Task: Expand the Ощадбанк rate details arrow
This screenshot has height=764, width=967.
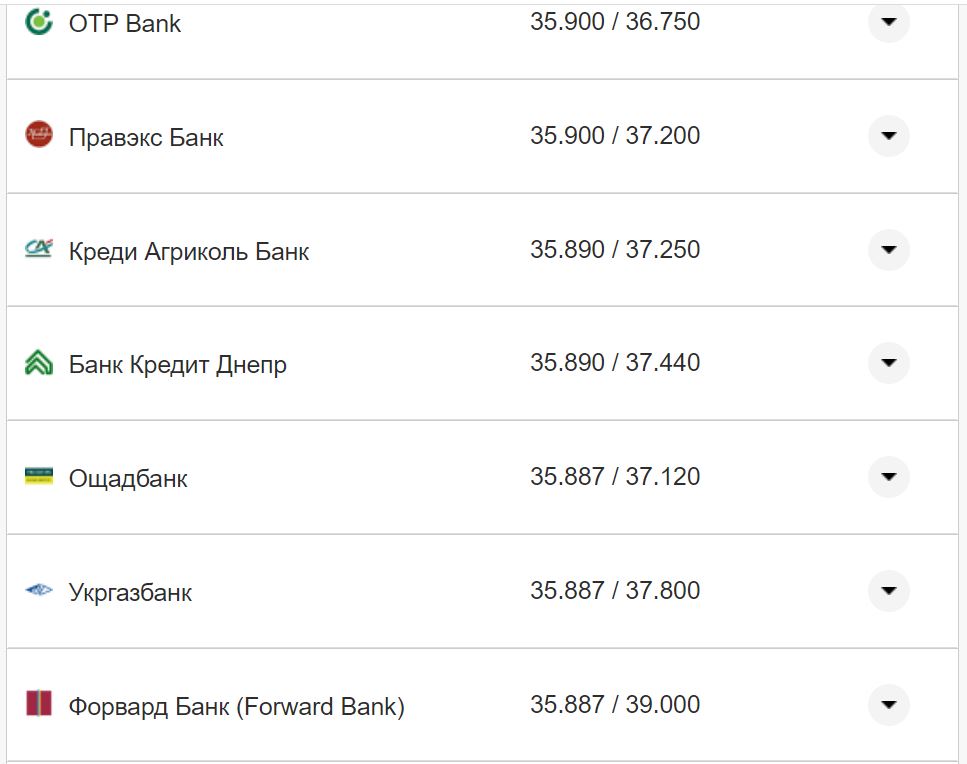Action: (x=888, y=477)
